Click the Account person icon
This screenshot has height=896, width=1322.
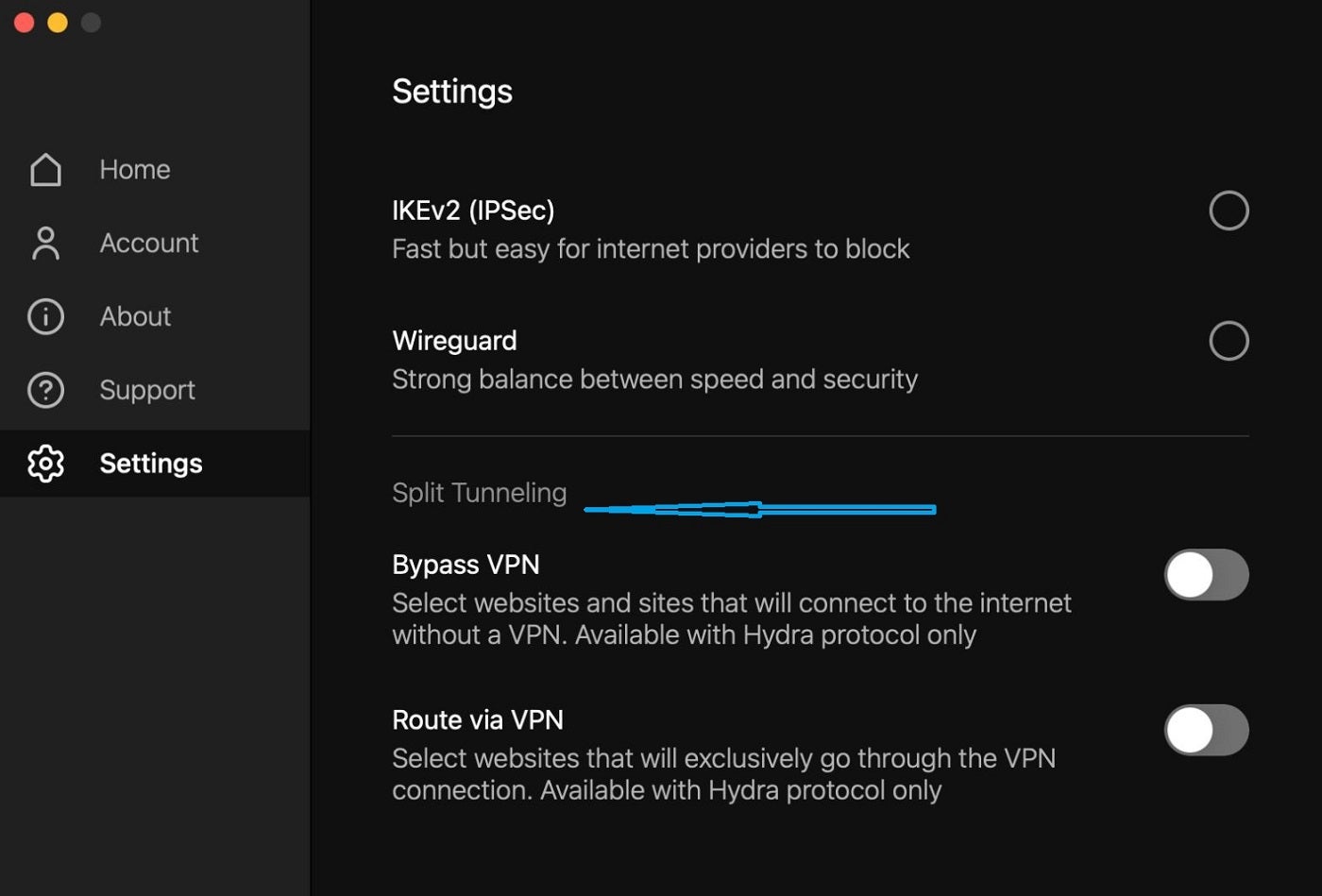pyautogui.click(x=45, y=244)
